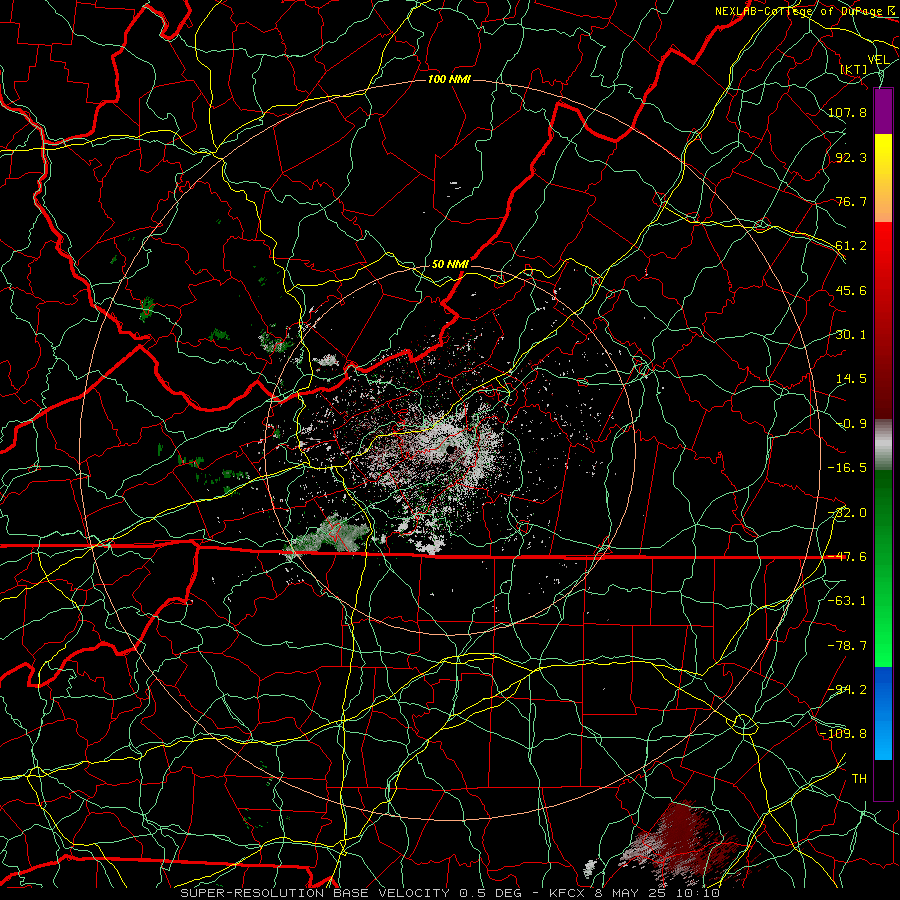Select the -63.1 scale value
This screenshot has width=900, height=900.
[847, 601]
